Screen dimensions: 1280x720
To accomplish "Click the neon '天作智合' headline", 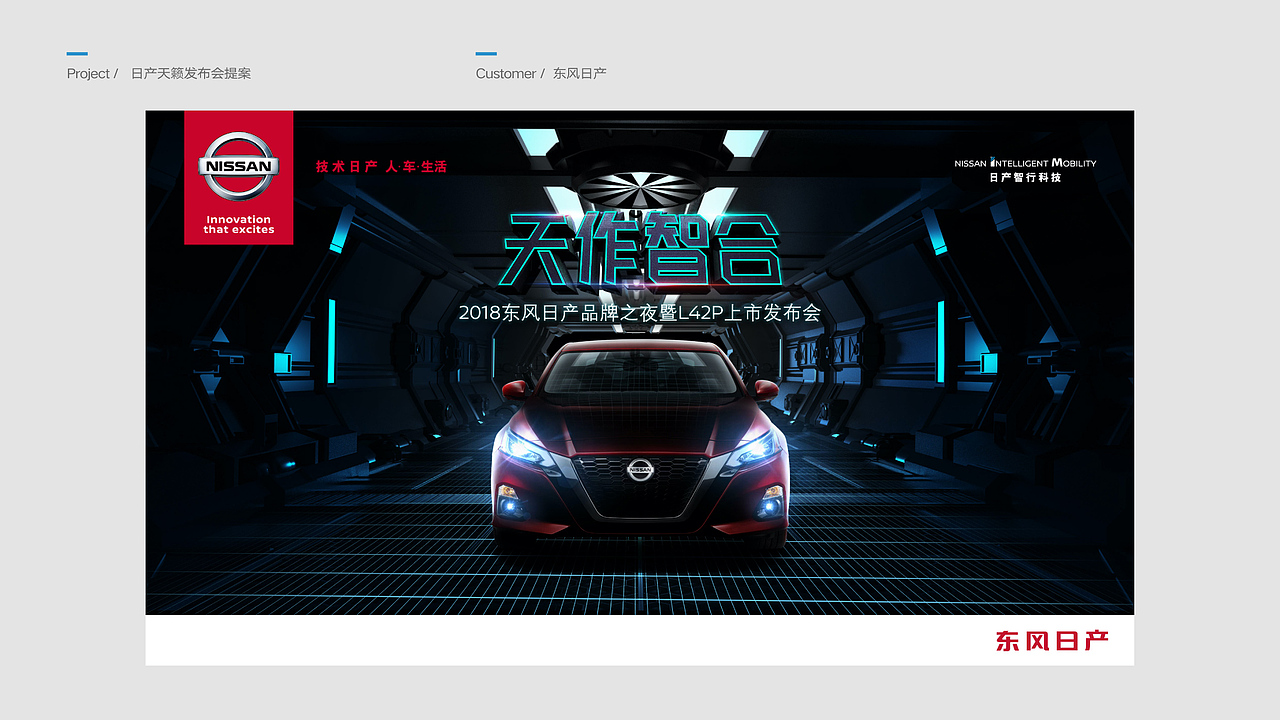I will (x=641, y=248).
